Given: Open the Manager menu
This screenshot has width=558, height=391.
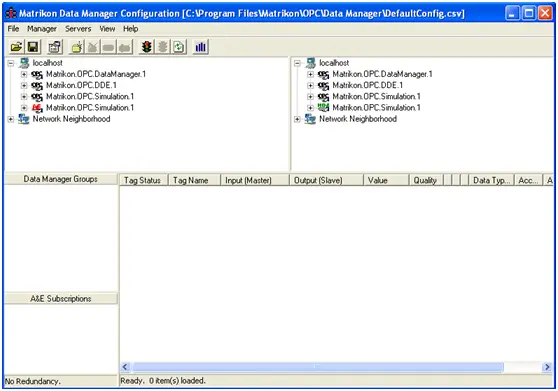Looking at the screenshot, I should (x=42, y=29).
